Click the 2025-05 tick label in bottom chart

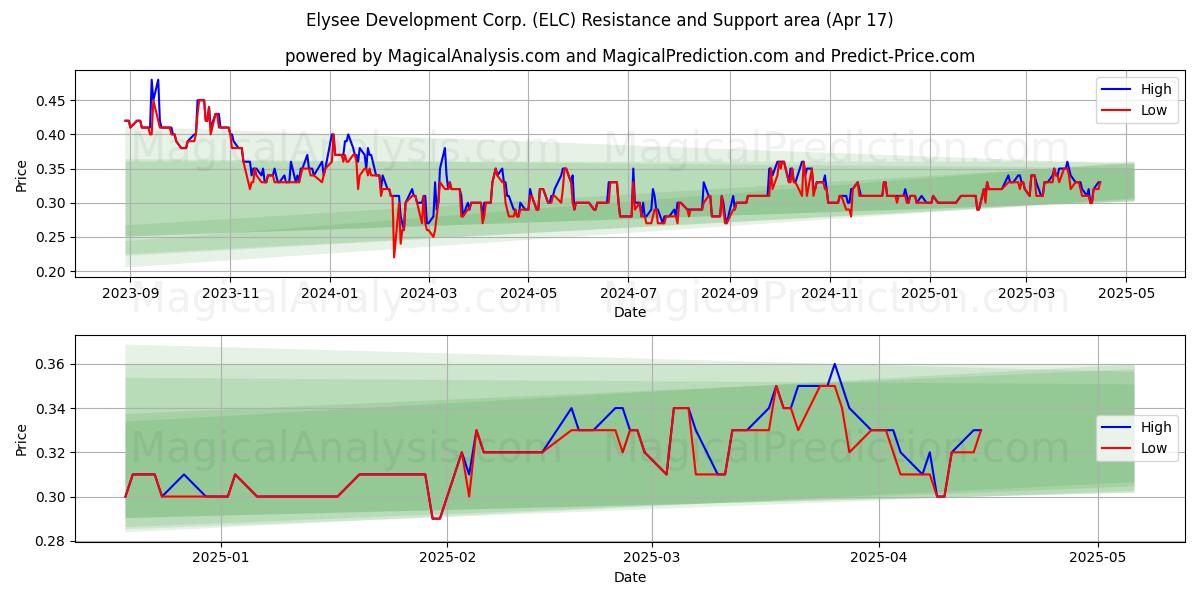tap(1098, 558)
